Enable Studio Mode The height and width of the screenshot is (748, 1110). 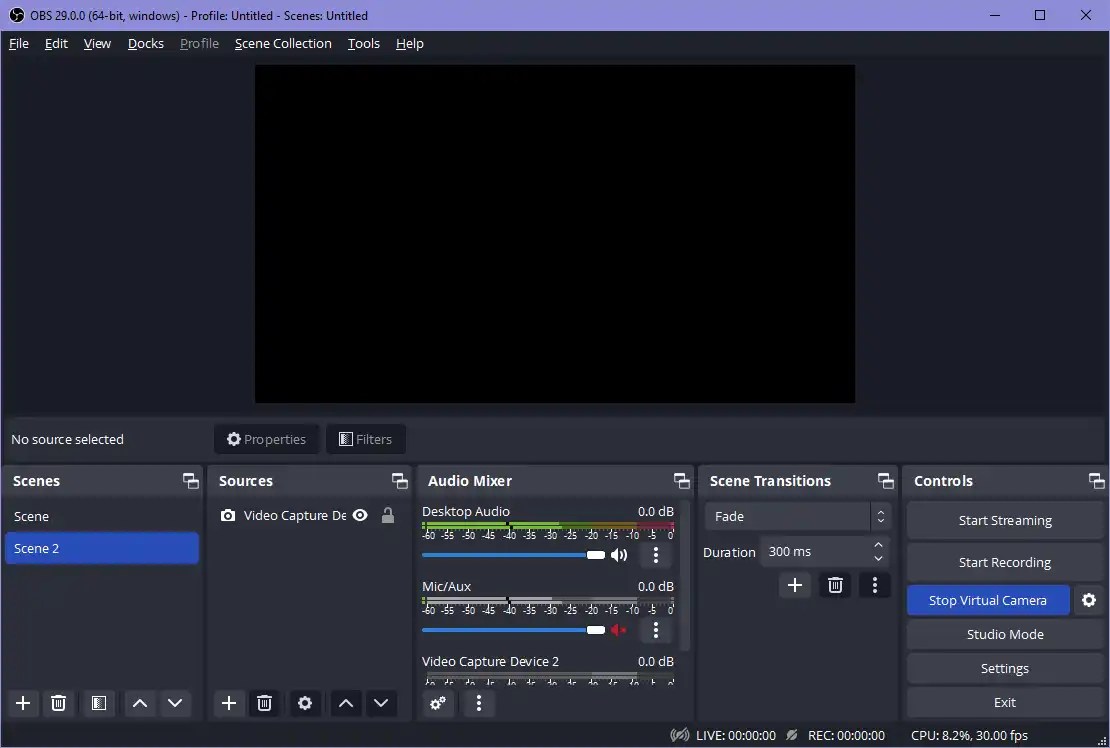(1004, 634)
